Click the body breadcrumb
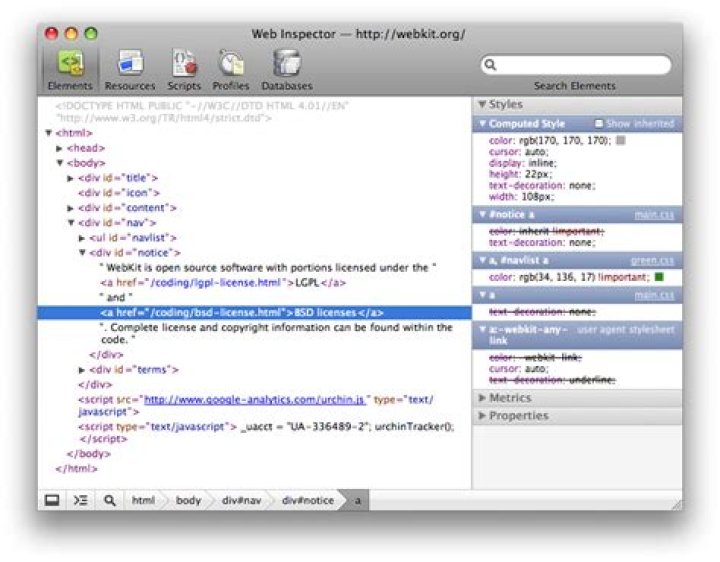 [189, 500]
